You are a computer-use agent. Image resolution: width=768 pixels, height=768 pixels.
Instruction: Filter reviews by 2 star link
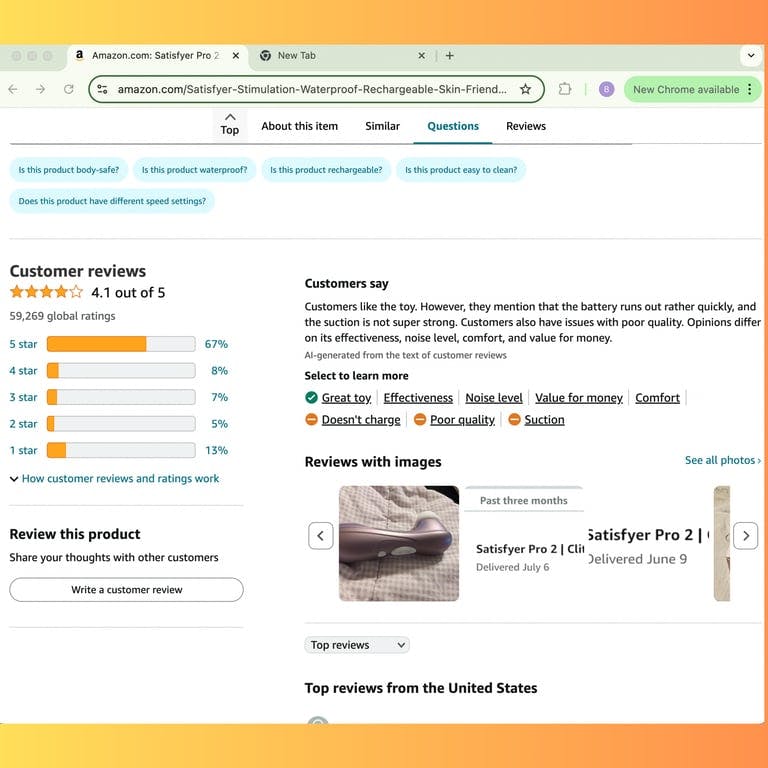(23, 424)
